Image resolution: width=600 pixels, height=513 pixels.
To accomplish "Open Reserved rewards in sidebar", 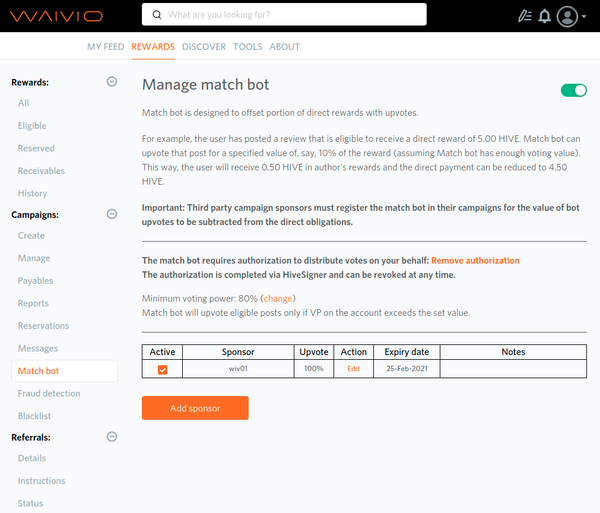I will click(36, 148).
